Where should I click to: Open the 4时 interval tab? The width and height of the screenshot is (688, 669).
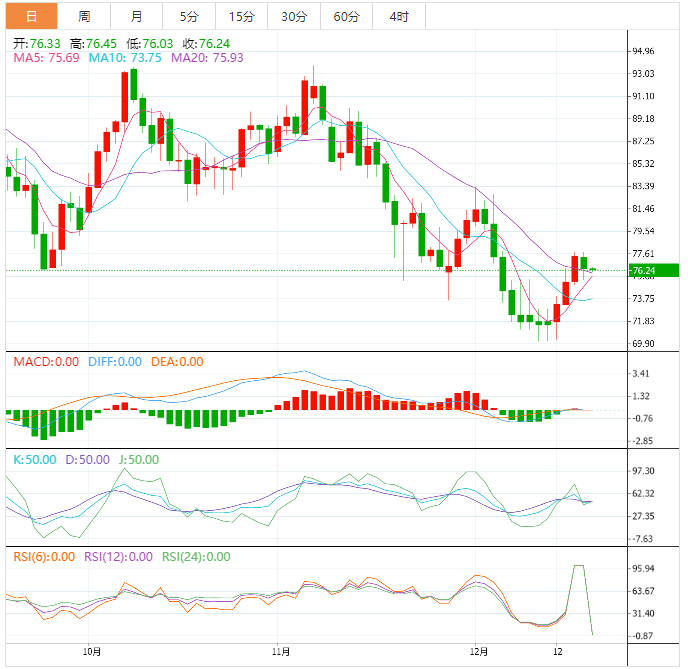pos(399,16)
